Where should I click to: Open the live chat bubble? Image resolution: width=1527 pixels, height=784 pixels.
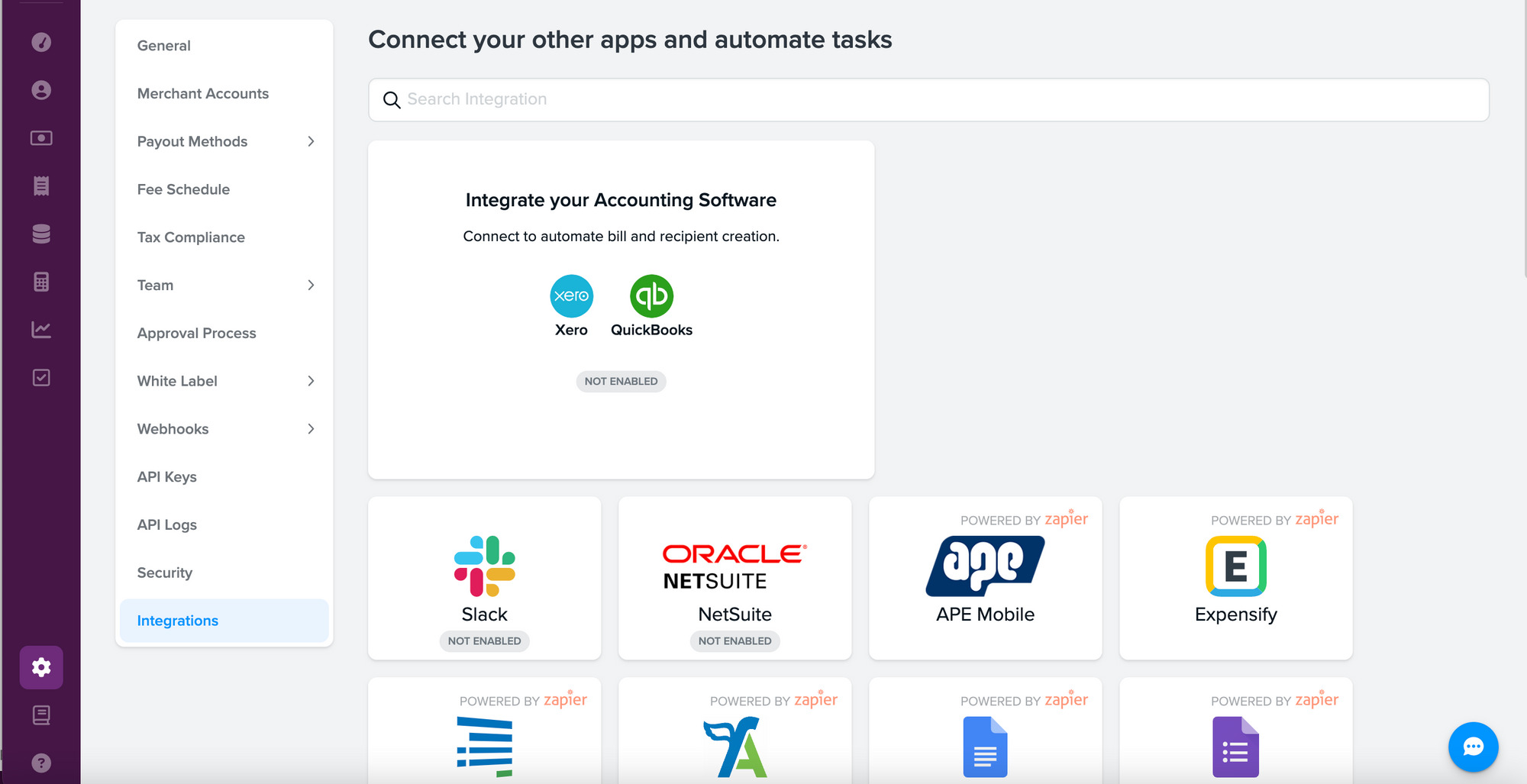click(1473, 747)
